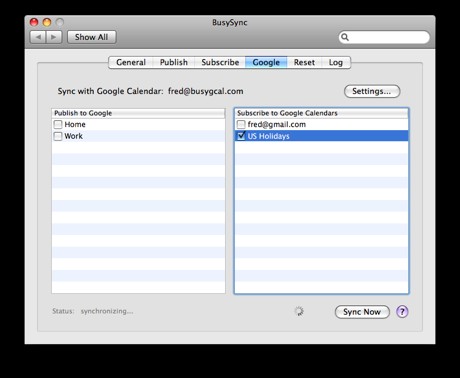The width and height of the screenshot is (460, 378).
Task: Check the fred@gmail.com calendar box
Action: coord(241,124)
